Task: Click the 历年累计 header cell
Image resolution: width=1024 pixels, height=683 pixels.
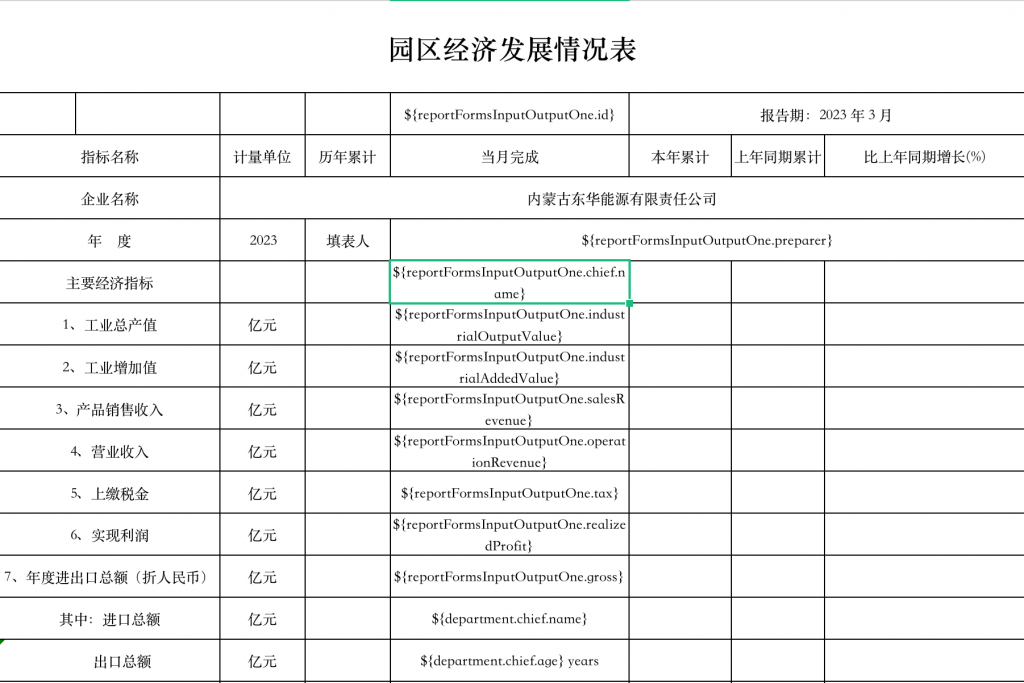Action: coord(347,156)
